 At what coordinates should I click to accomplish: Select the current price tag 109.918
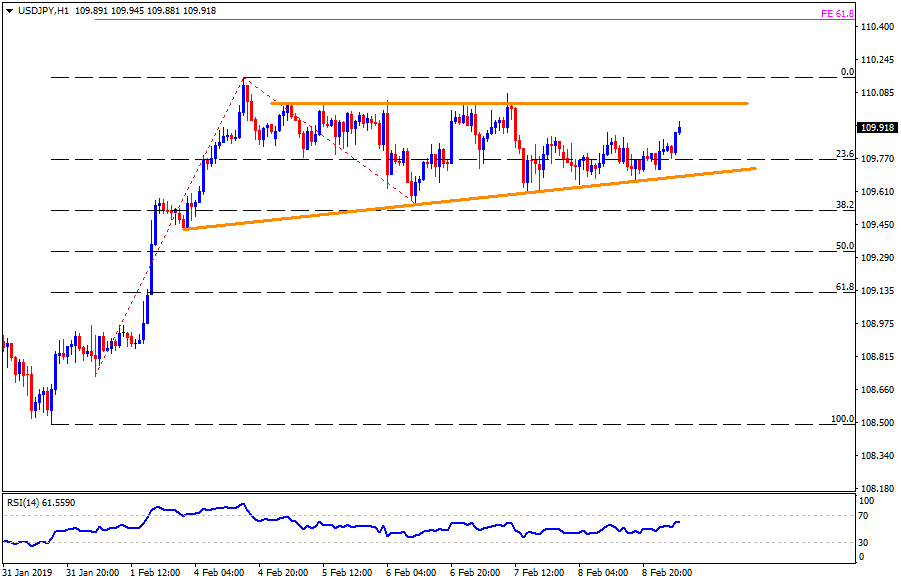point(878,127)
